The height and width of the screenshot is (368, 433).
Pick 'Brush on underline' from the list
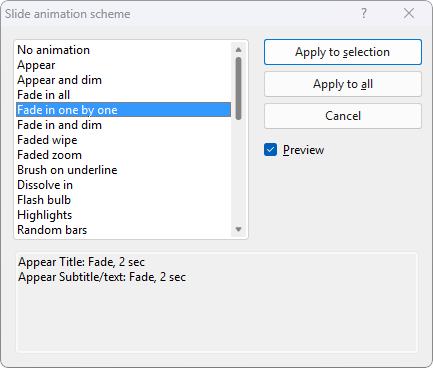click(123, 170)
